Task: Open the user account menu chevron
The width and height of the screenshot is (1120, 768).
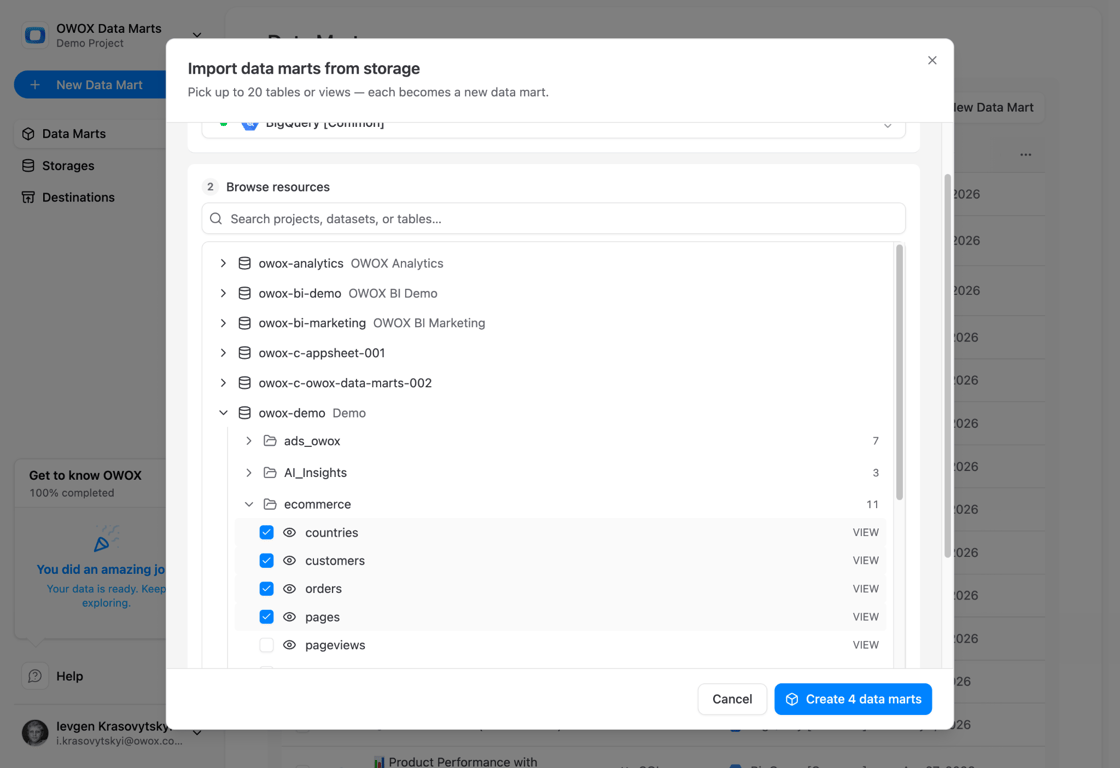Action: (197, 732)
